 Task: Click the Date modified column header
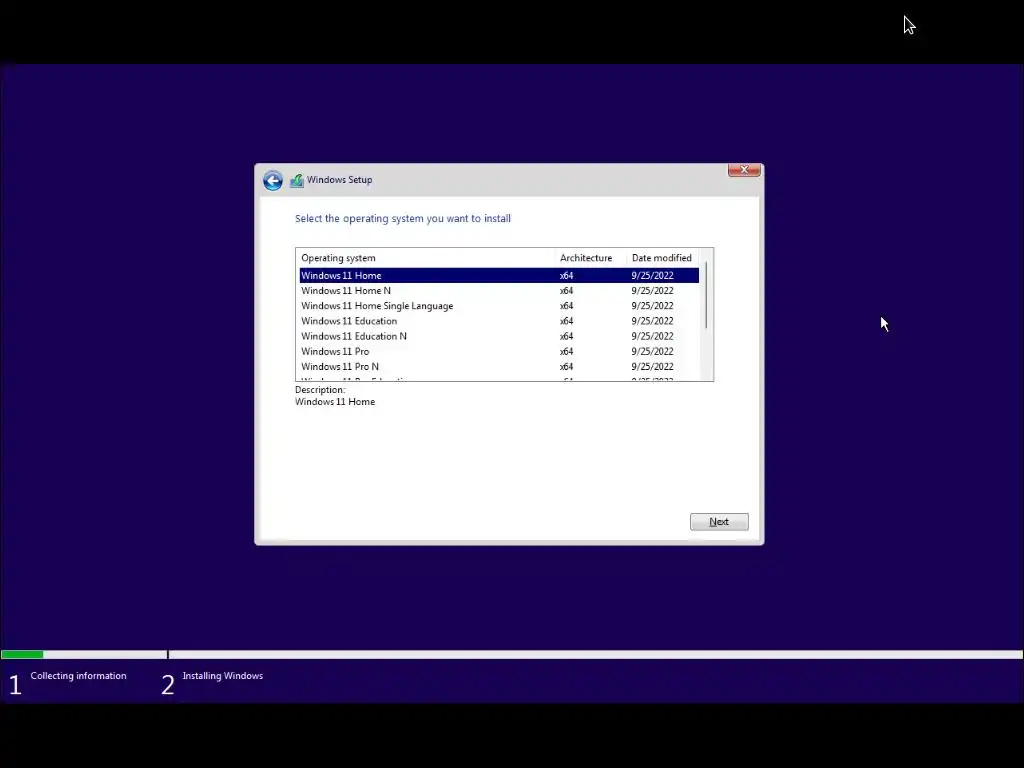click(662, 258)
